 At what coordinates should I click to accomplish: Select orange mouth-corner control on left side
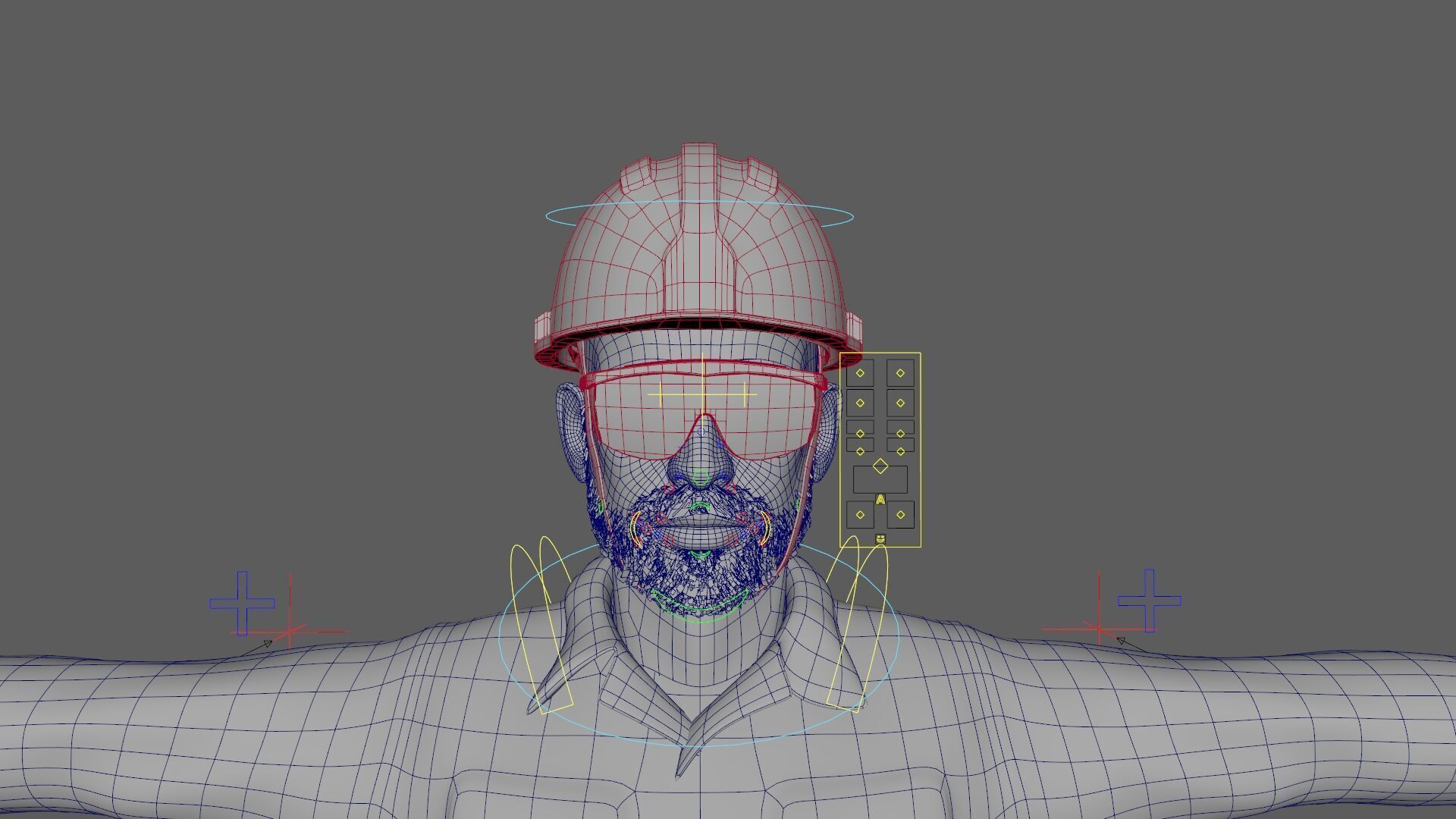(636, 529)
